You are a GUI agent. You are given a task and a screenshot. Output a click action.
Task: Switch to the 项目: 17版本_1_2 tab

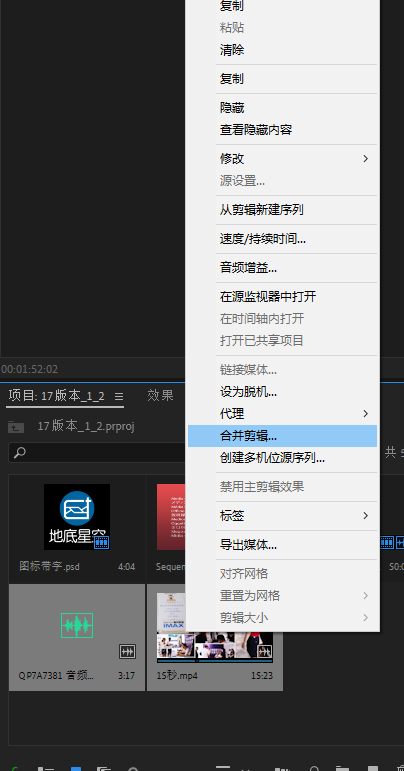pyautogui.click(x=57, y=396)
